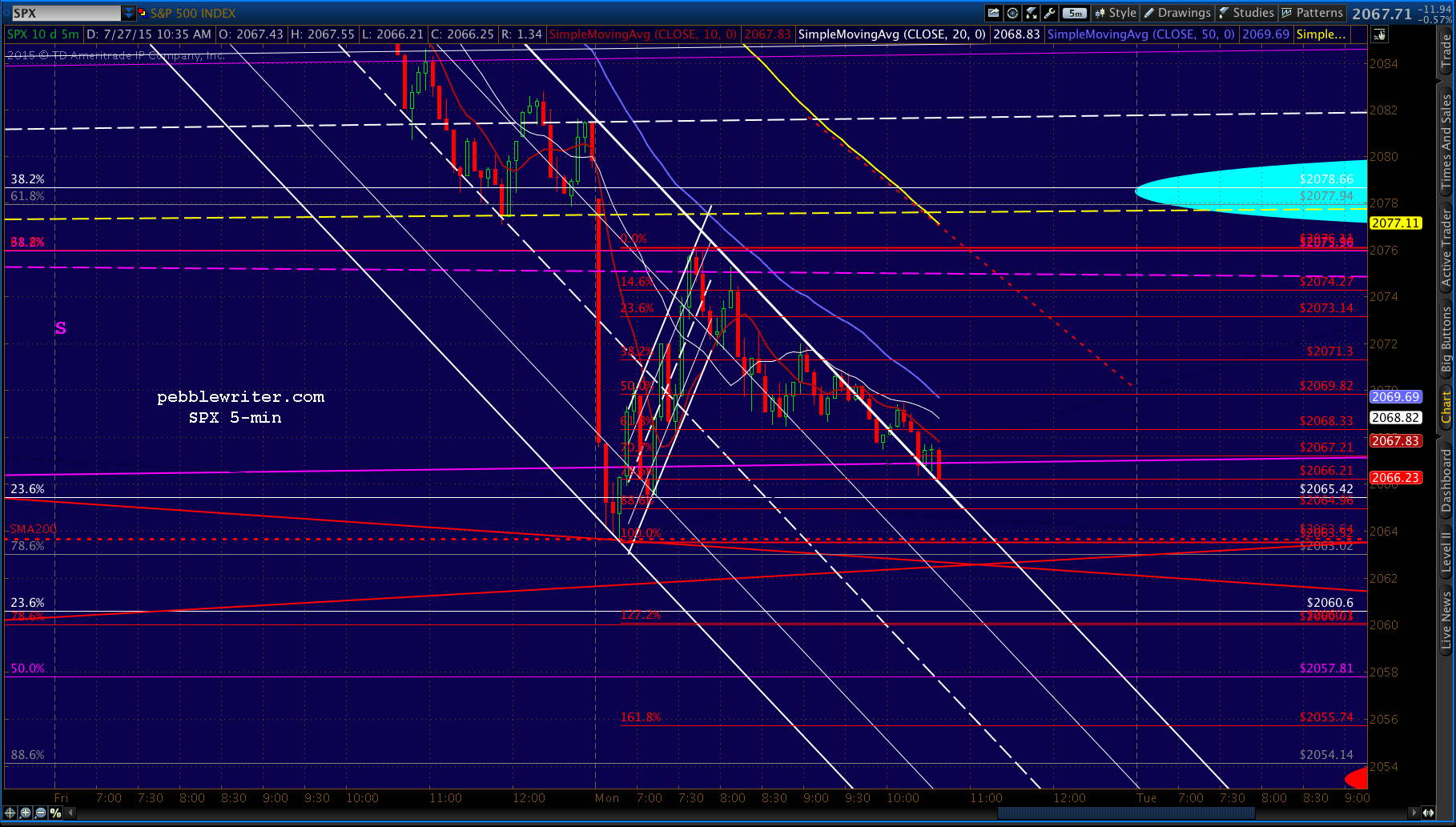Click the horizontal scrollbar thumb at bottom
The image size is (1456, 827).
1125,813
